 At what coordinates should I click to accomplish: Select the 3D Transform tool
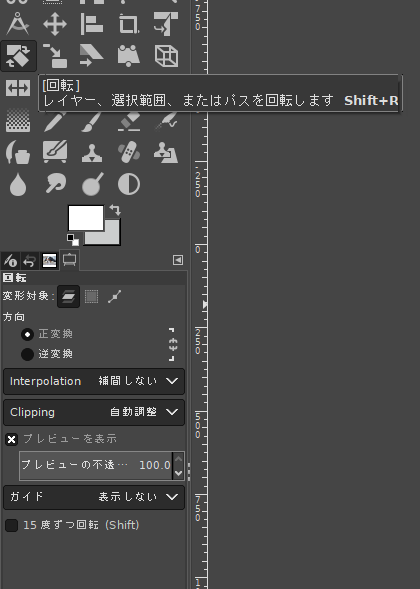pyautogui.click(x=166, y=56)
